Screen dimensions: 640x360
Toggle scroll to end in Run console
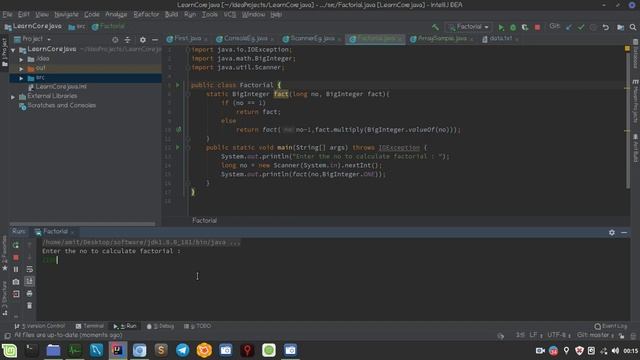click(29, 281)
